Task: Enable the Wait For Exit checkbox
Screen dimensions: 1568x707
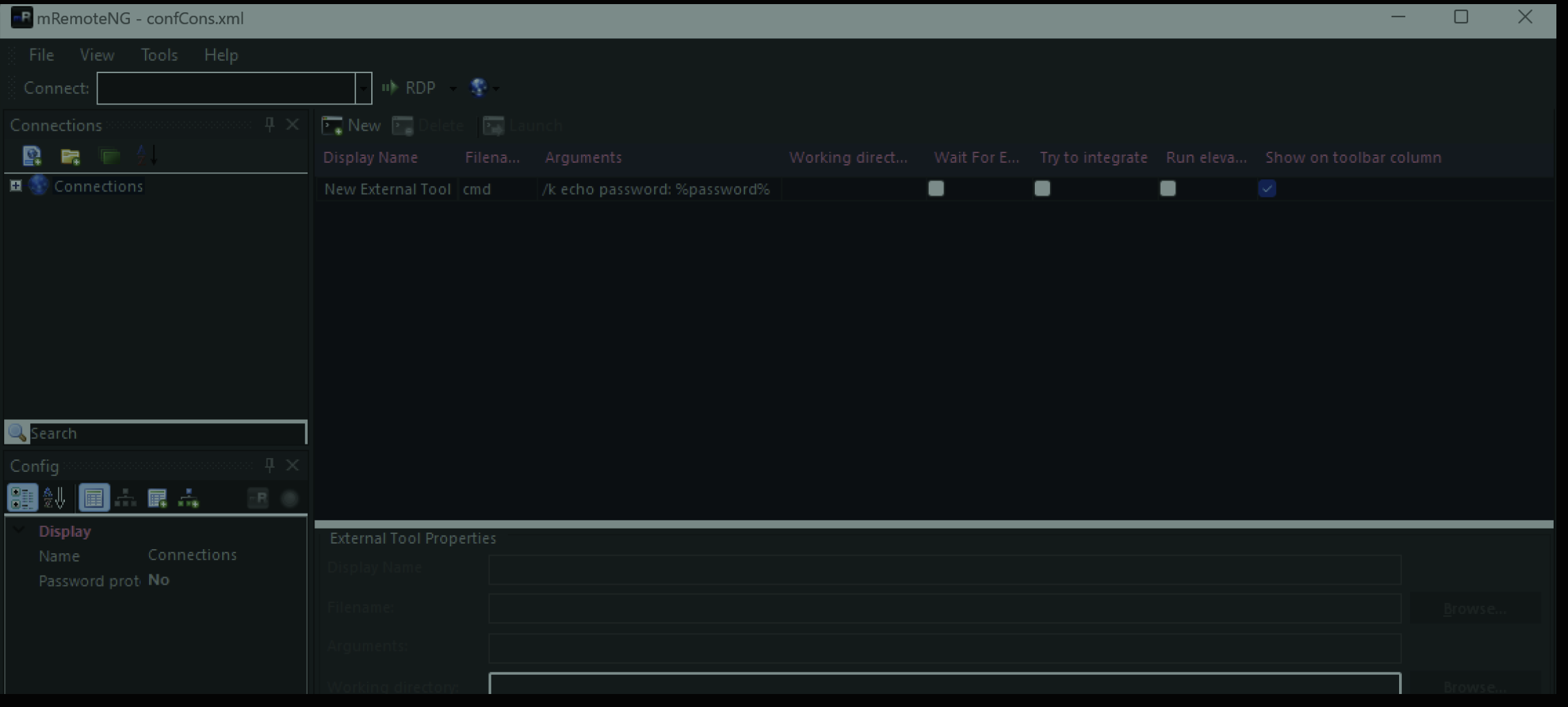Action: 936,189
